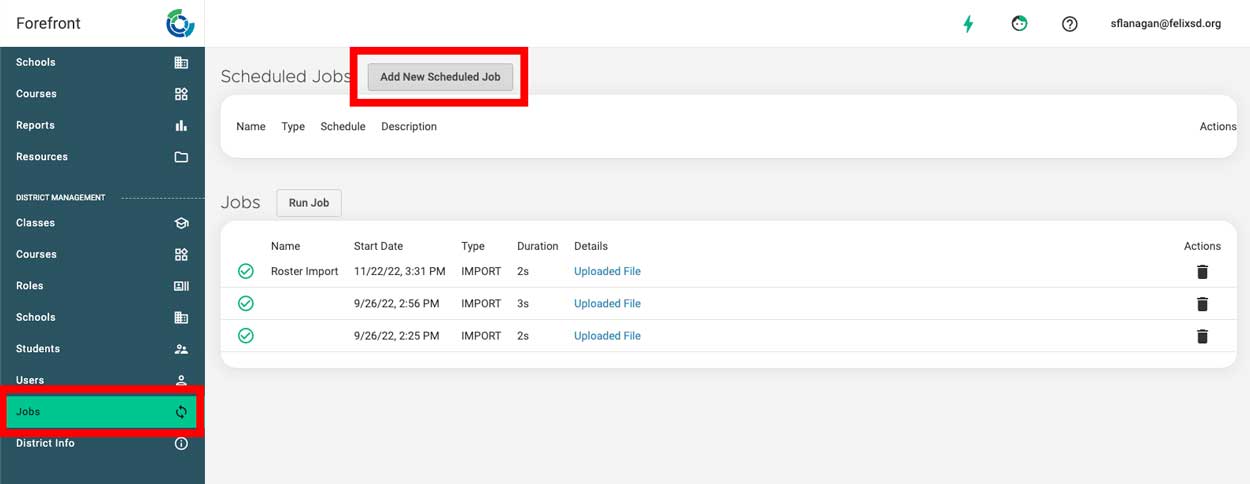Open Resources in the sidebar
The height and width of the screenshot is (484, 1250).
point(102,157)
